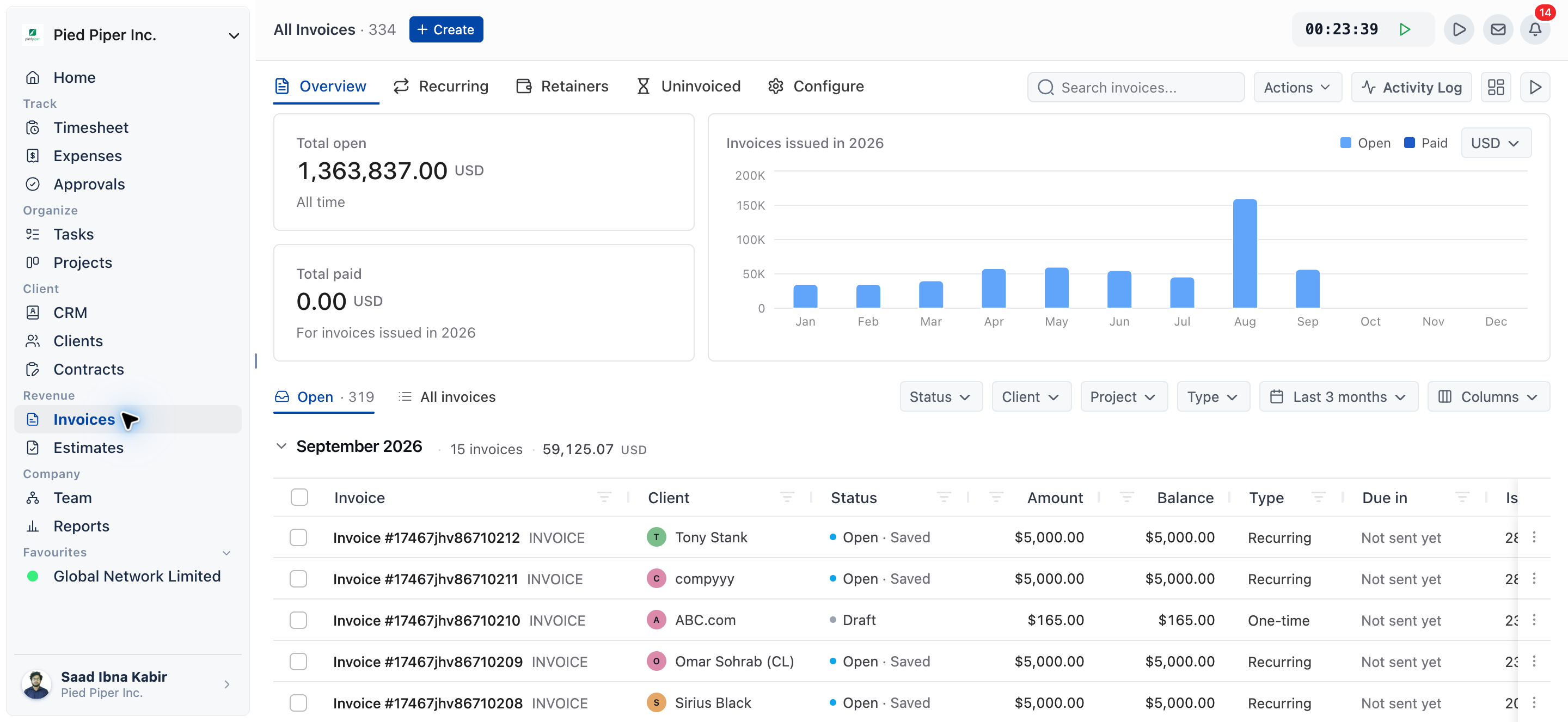Click Create invoice button
The image size is (1568, 722).
(445, 29)
